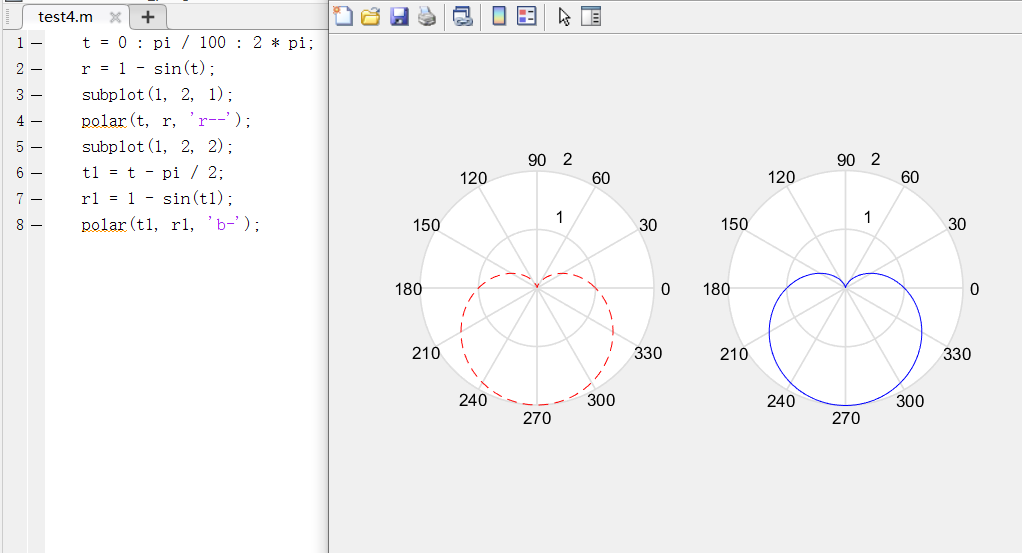Set breakpoint dash on line 6
Viewport: 1022px width, 553px height.
(x=36, y=173)
